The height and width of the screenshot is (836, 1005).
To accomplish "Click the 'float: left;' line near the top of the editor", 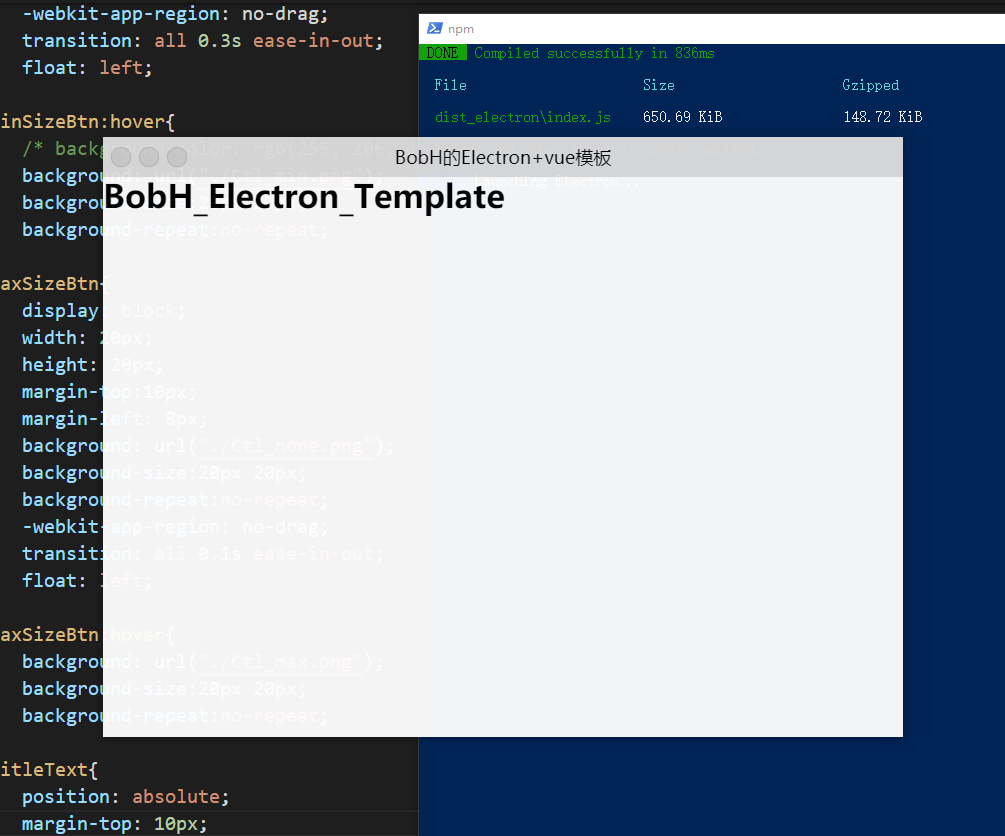I will point(87,67).
